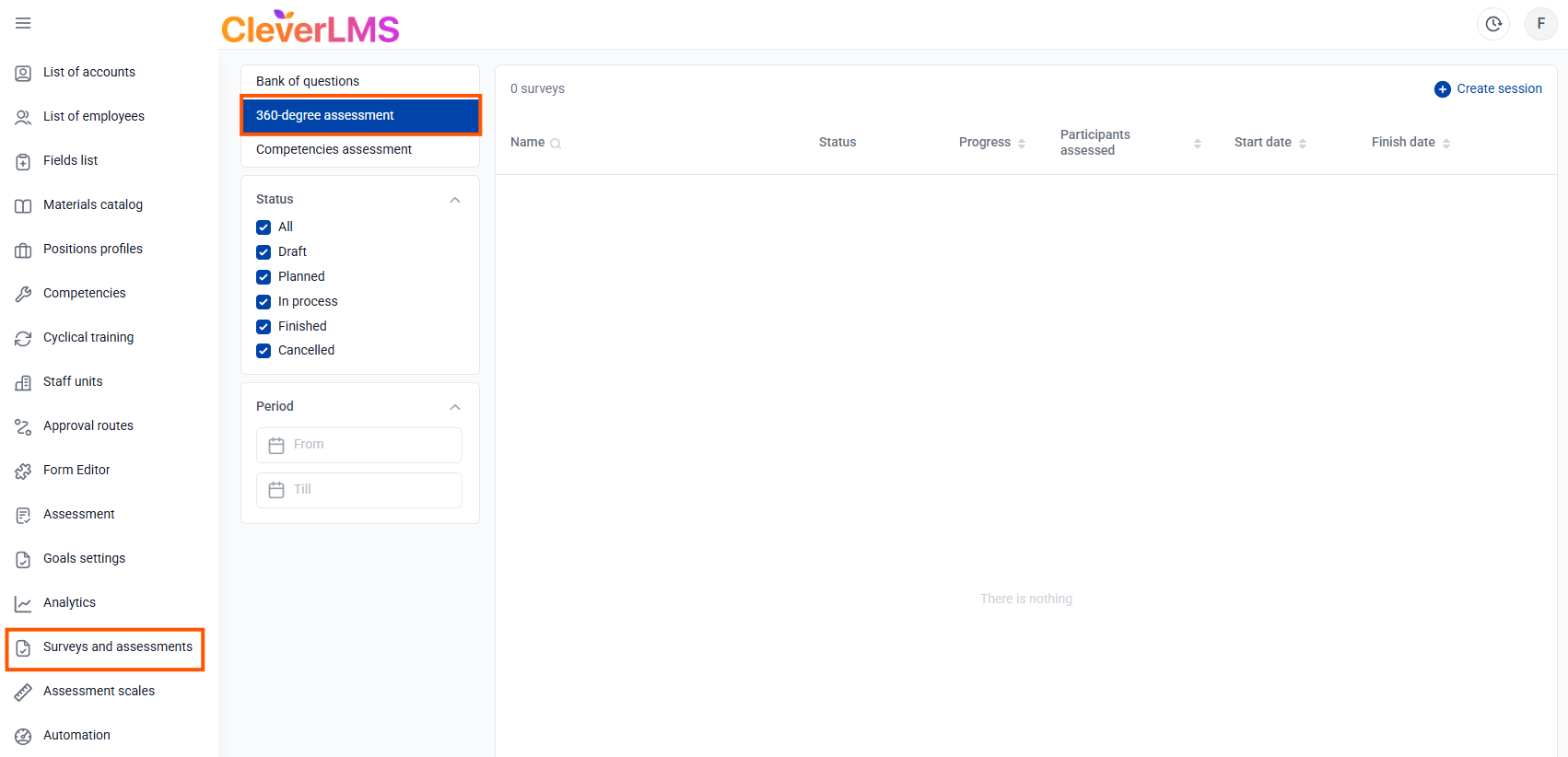Image resolution: width=1568 pixels, height=757 pixels.
Task: Navigate to Positions profiles
Action: pyautogui.click(x=93, y=249)
